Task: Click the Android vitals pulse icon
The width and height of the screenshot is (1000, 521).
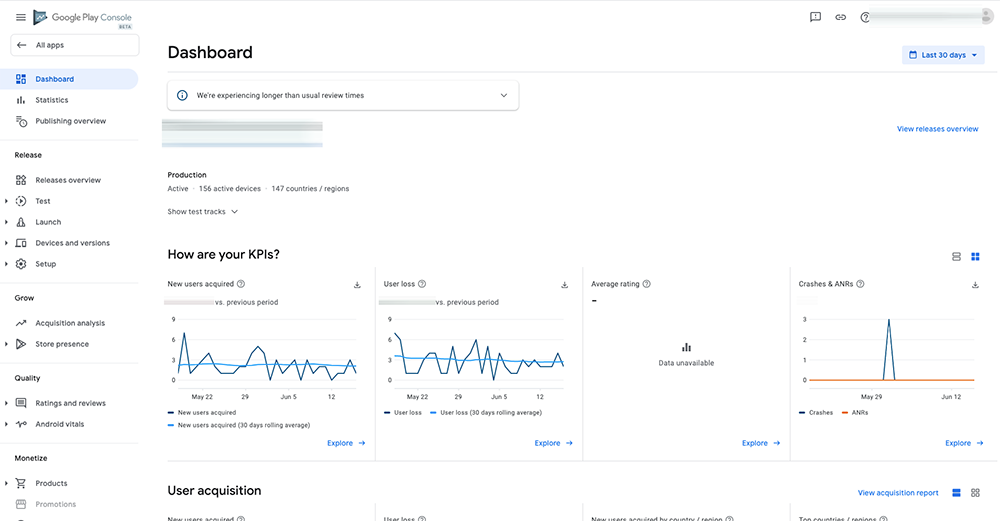Action: coord(21,424)
